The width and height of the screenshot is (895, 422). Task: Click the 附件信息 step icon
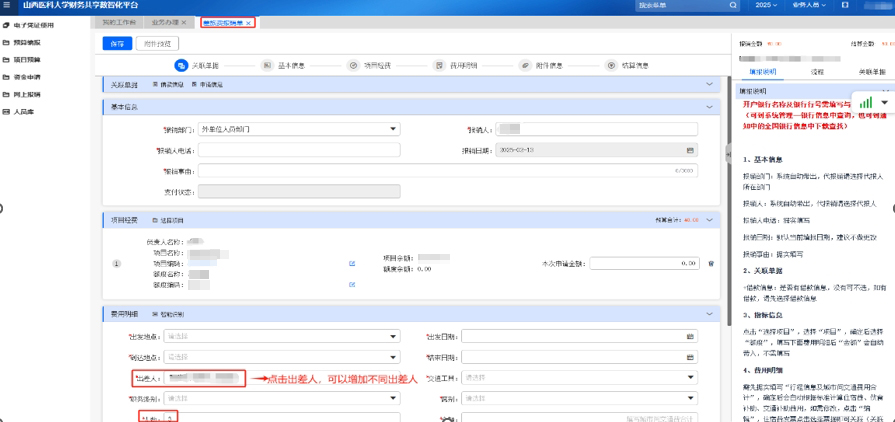525,66
